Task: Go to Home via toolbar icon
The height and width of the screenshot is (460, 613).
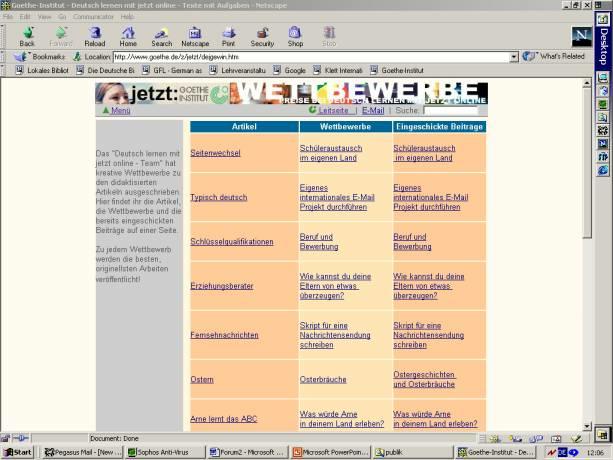Action: [128, 36]
